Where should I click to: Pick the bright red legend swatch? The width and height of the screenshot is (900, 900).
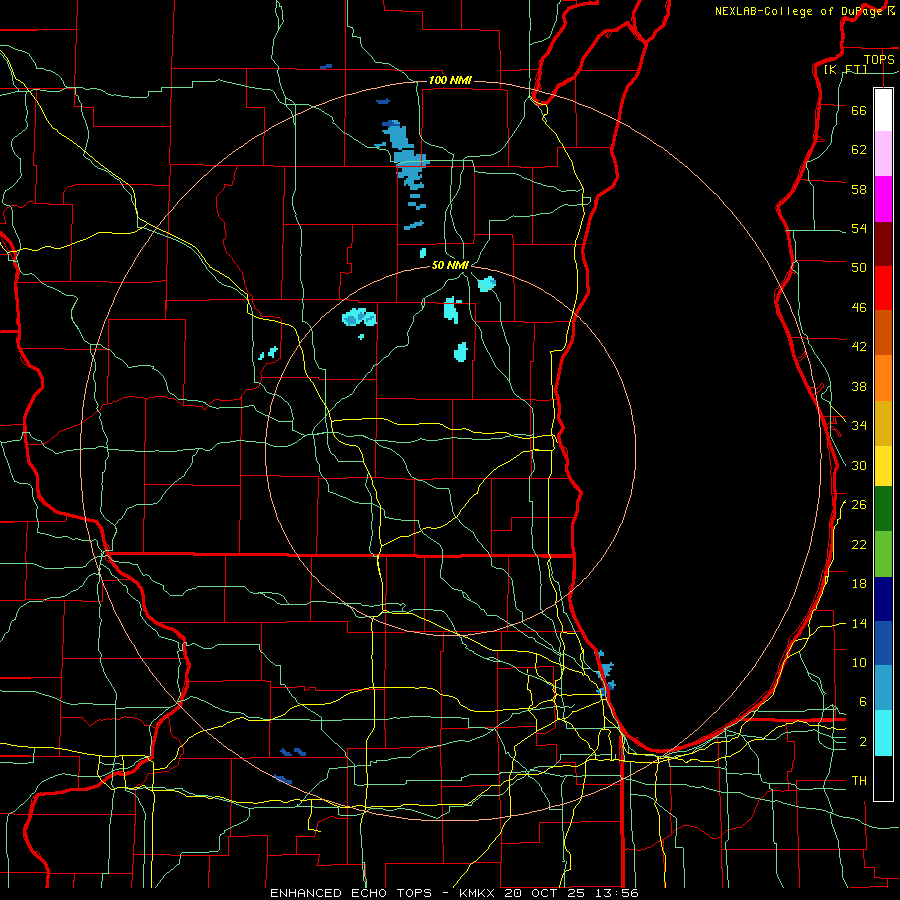(883, 288)
